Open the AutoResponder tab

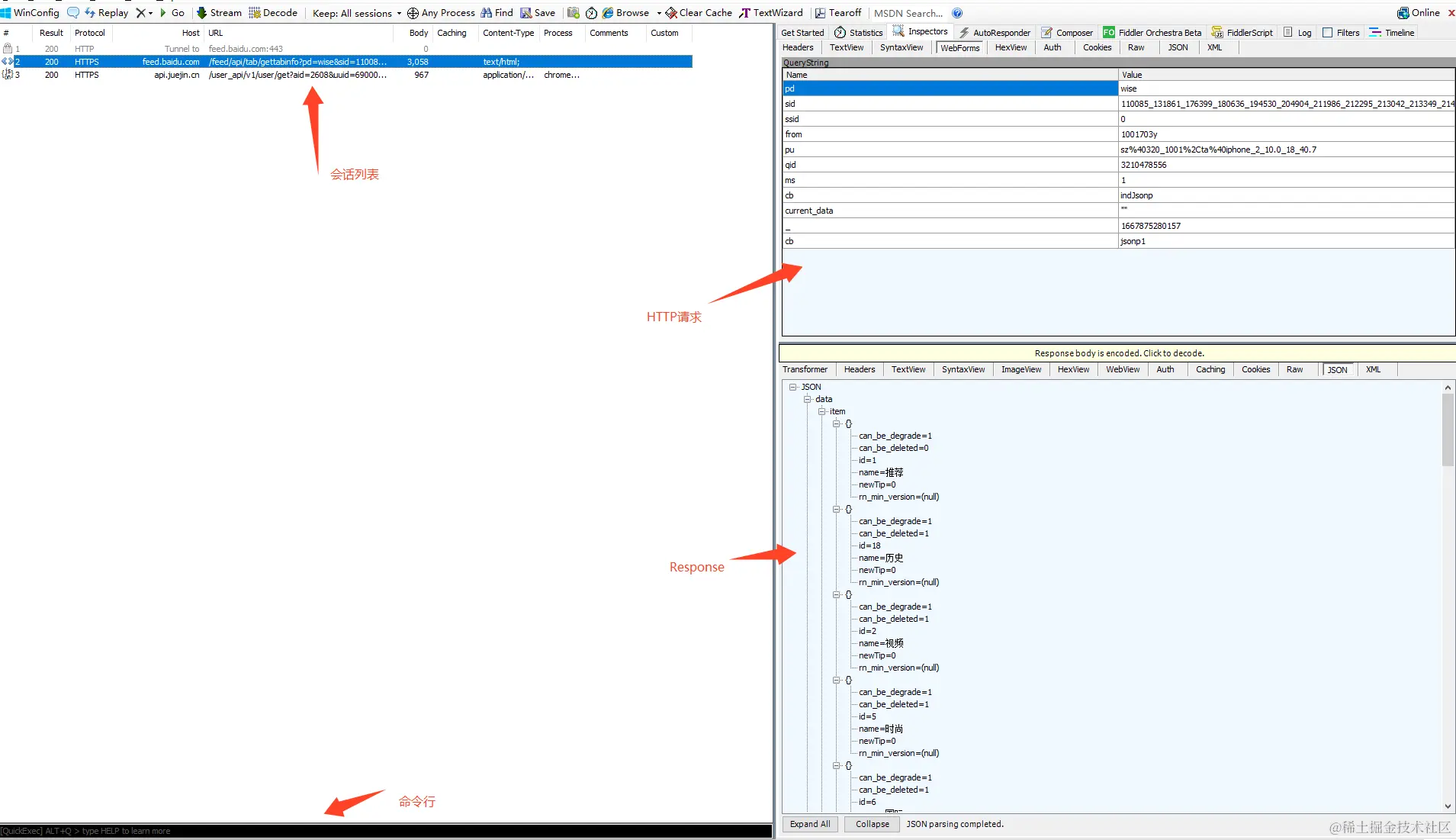tap(995, 32)
